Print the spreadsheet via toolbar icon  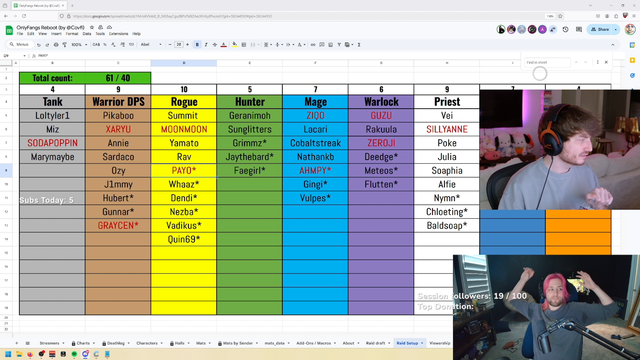click(56, 44)
